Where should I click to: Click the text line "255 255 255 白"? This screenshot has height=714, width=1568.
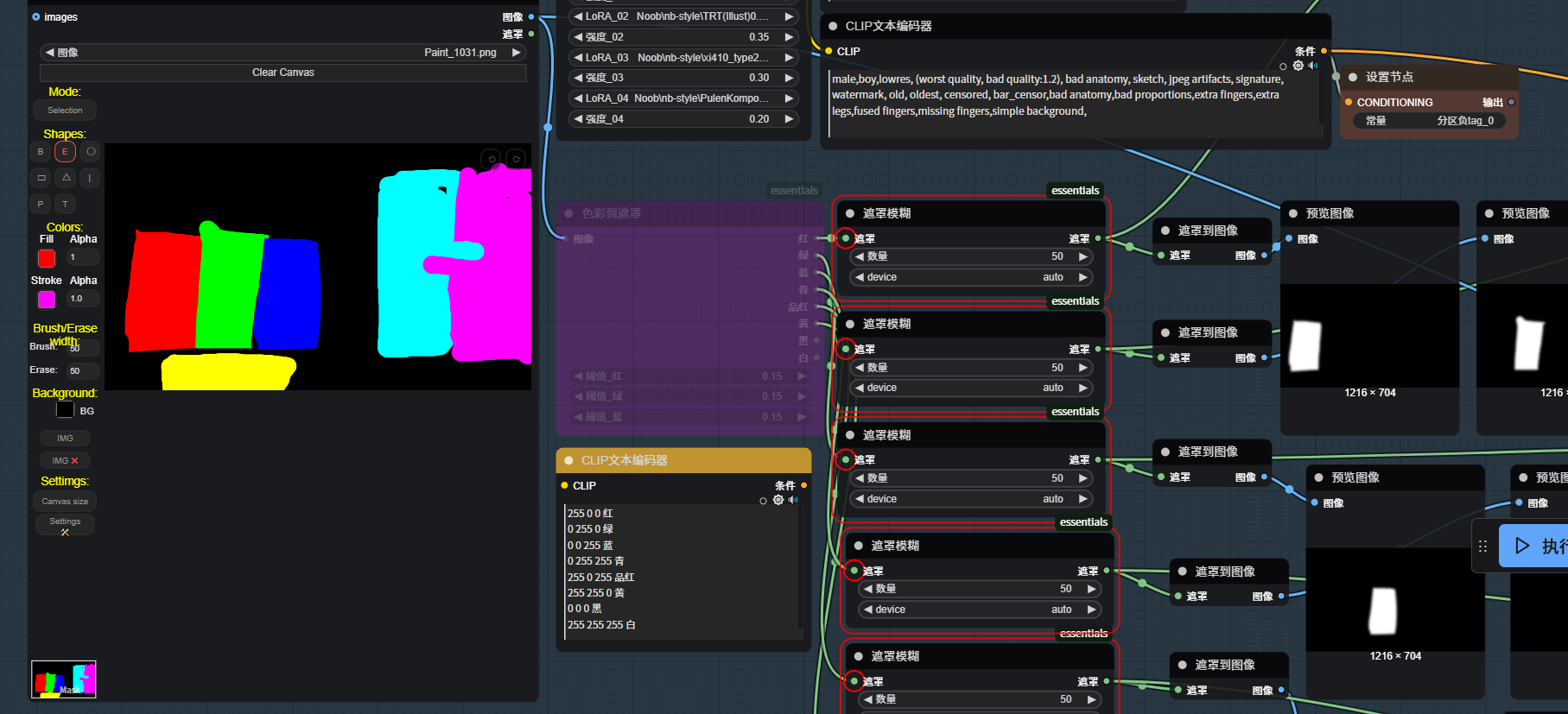pyautogui.click(x=601, y=625)
